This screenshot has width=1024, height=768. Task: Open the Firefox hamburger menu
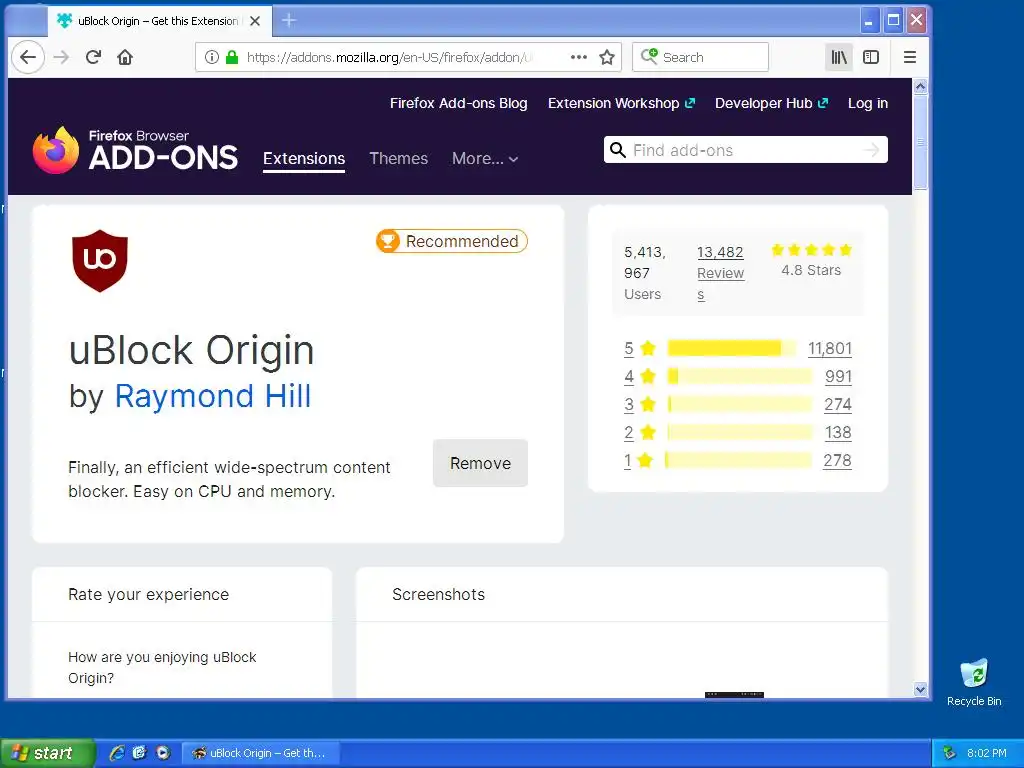(x=910, y=57)
